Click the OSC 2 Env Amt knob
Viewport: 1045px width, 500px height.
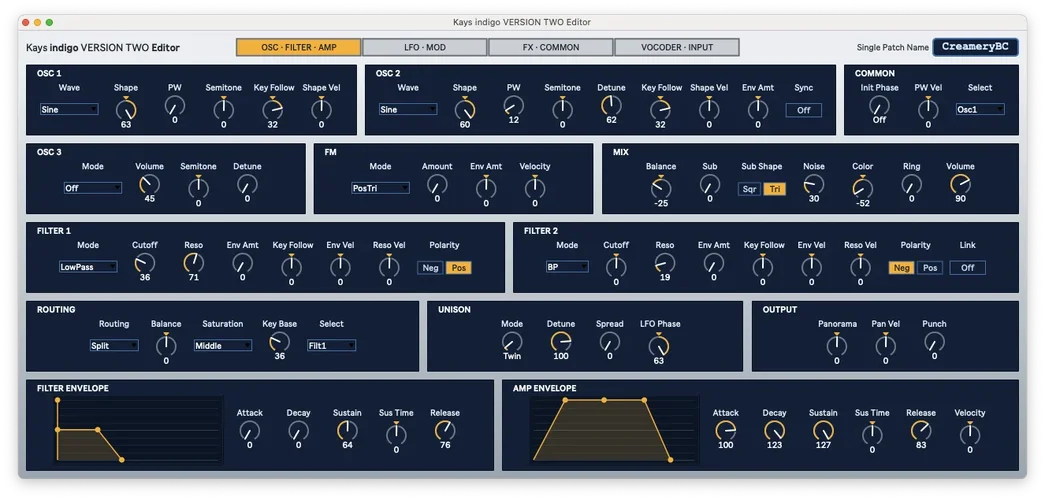tap(758, 109)
